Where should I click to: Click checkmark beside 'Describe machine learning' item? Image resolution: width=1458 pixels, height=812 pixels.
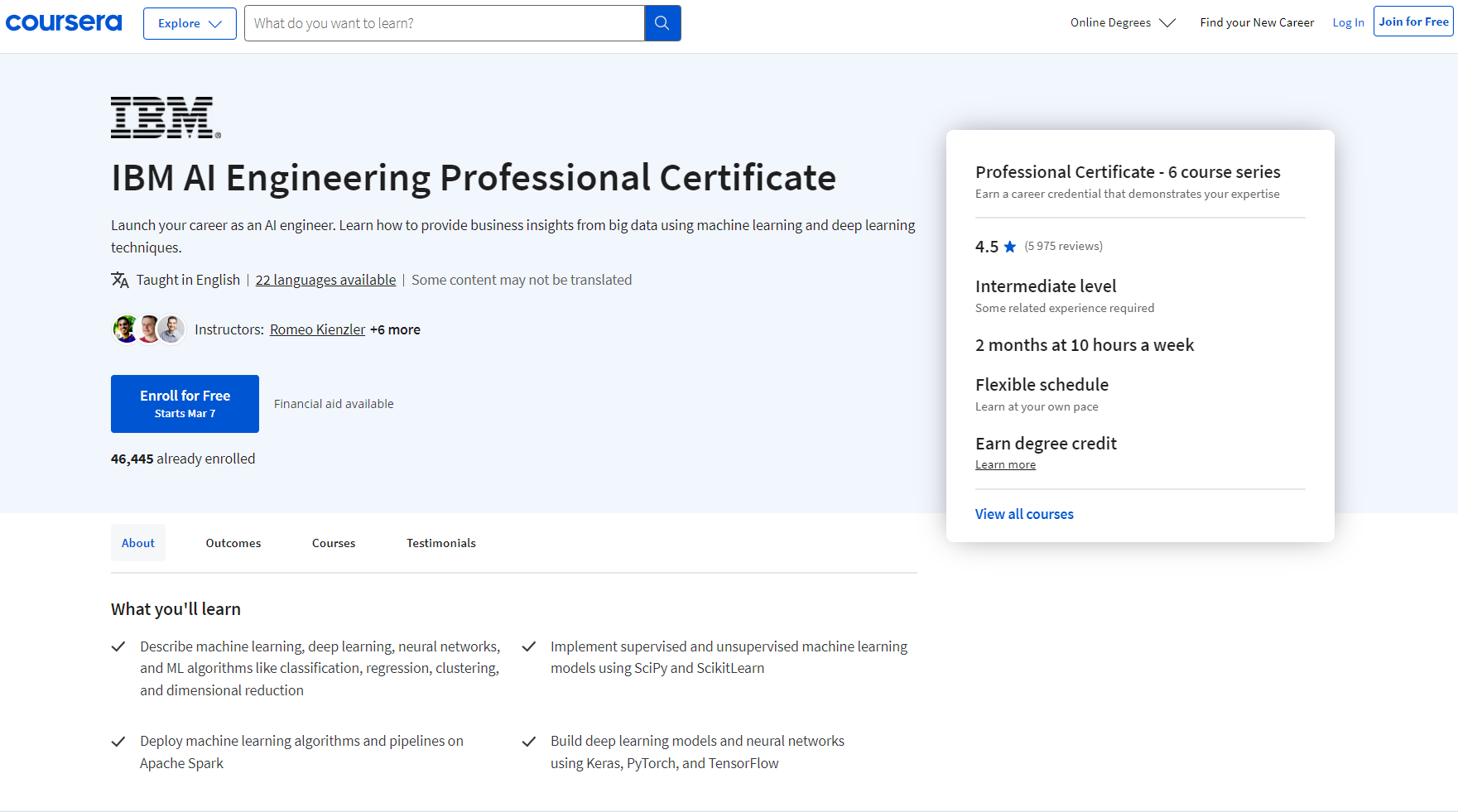[118, 646]
